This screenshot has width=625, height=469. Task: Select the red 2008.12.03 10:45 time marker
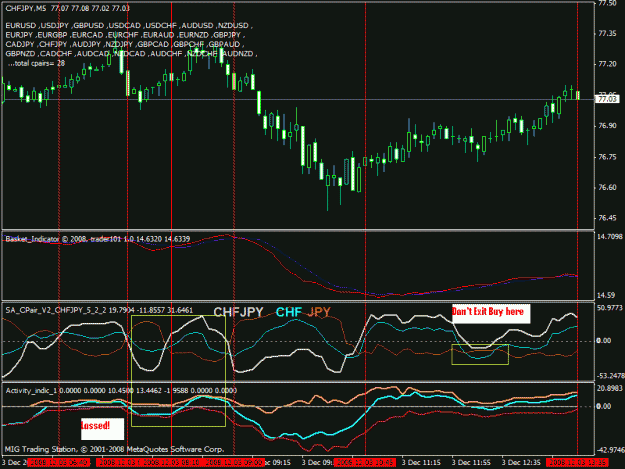pos(365,463)
